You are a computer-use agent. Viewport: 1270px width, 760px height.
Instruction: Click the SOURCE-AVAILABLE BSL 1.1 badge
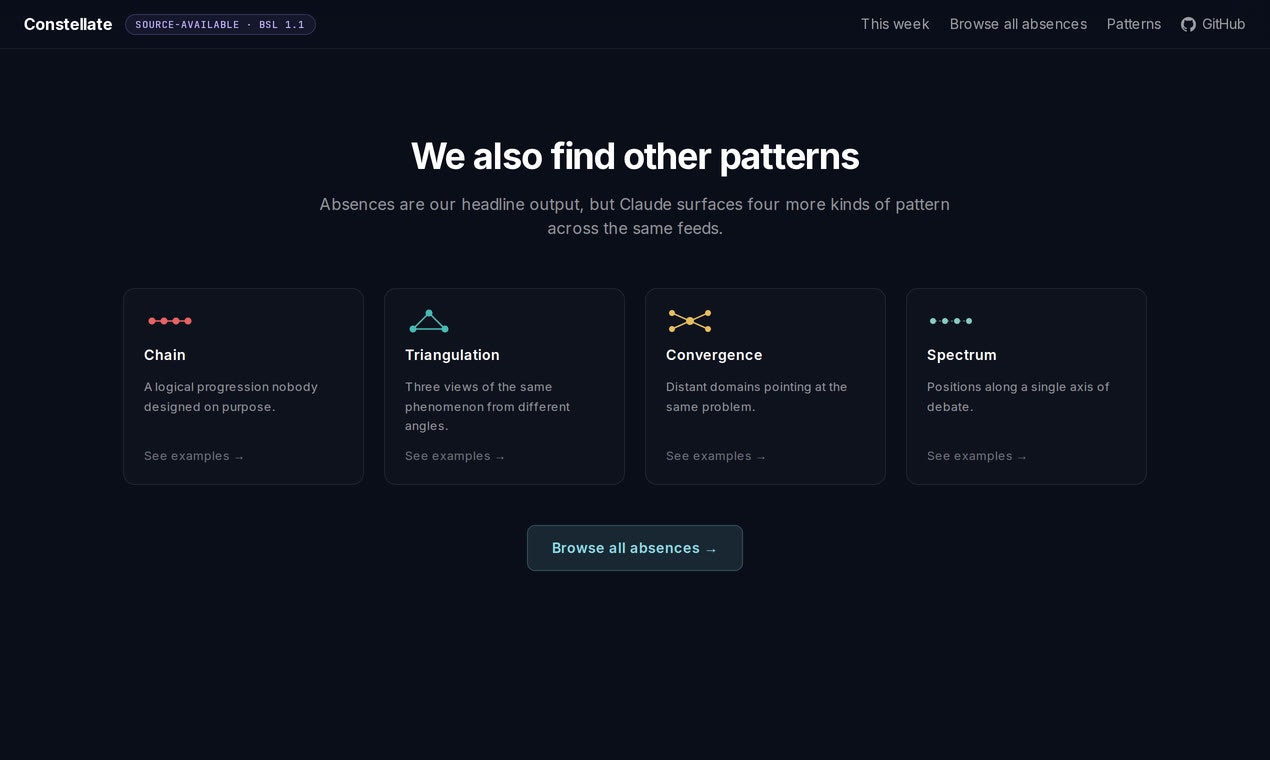click(220, 24)
